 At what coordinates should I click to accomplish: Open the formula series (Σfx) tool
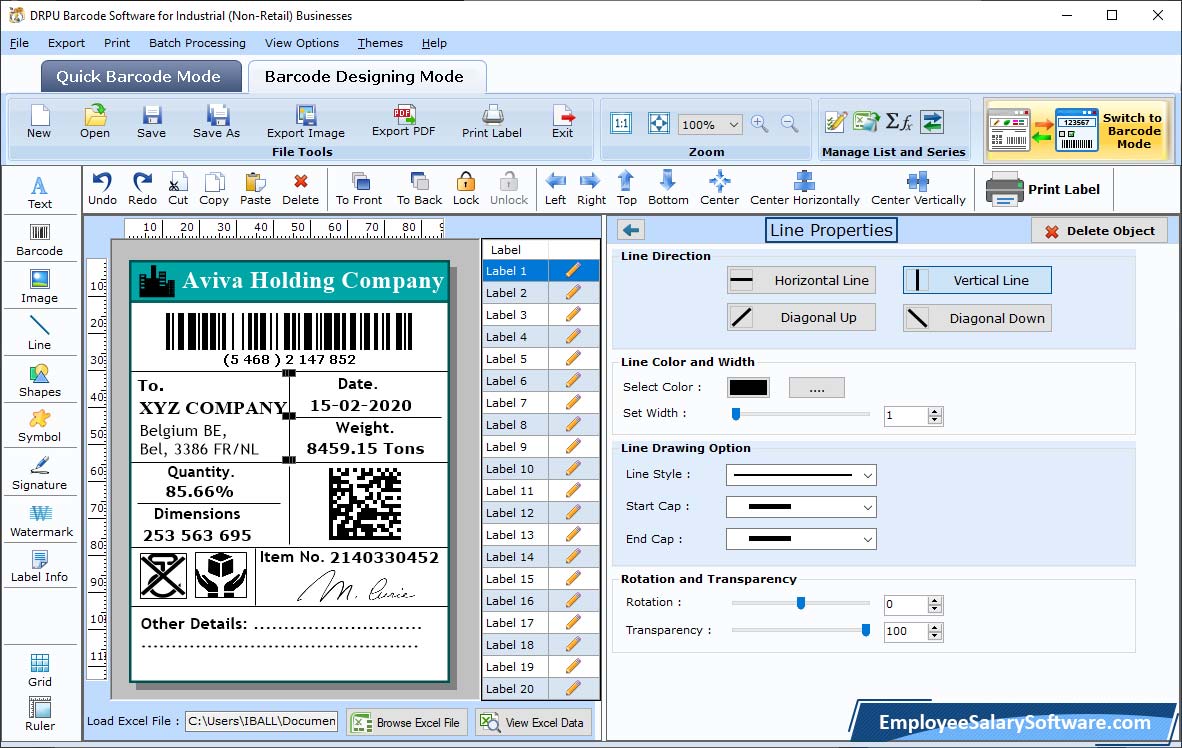899,121
